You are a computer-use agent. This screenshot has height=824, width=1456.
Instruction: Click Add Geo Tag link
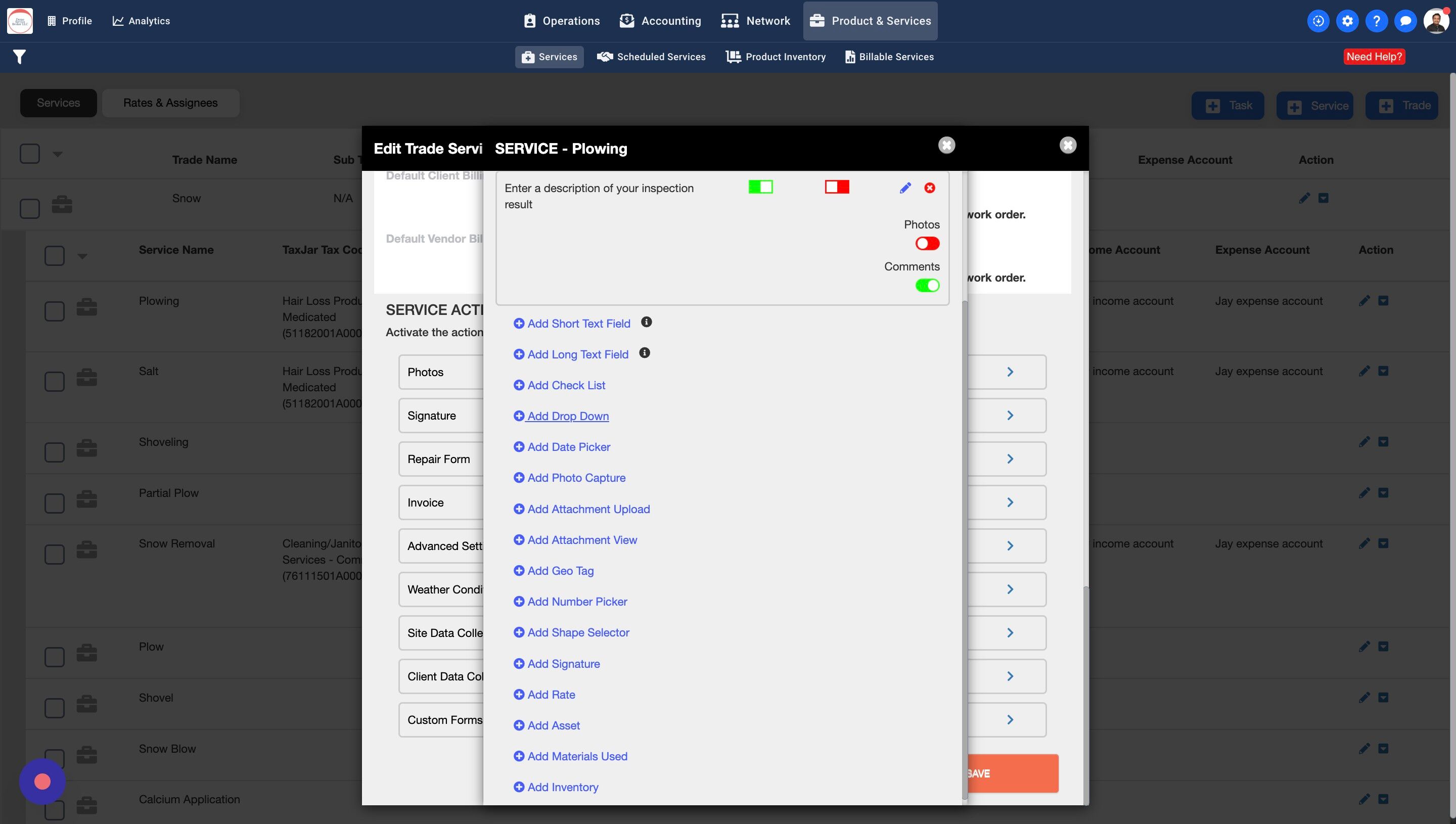point(560,570)
